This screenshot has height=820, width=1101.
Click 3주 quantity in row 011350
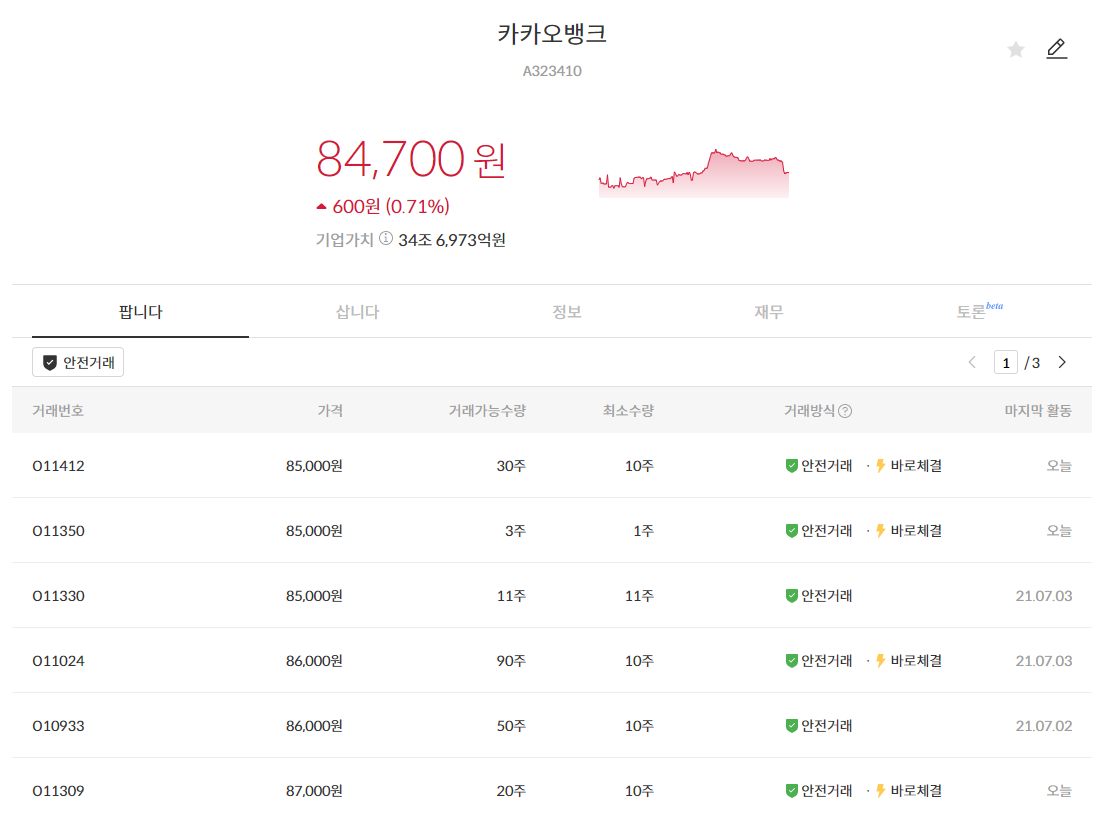pyautogui.click(x=515, y=531)
